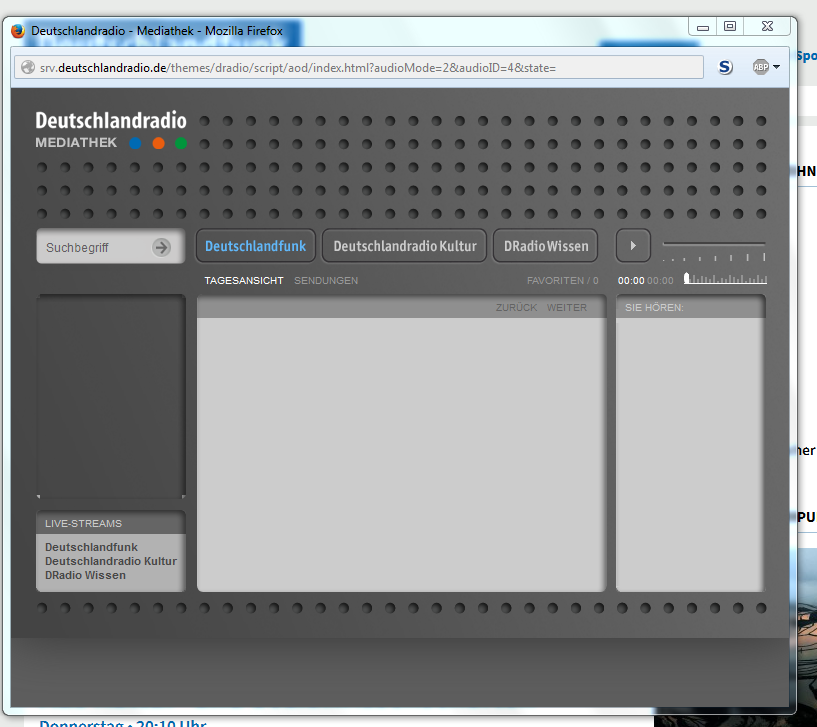Adjust the volume slider track
The width and height of the screenshot is (817, 727).
click(714, 244)
